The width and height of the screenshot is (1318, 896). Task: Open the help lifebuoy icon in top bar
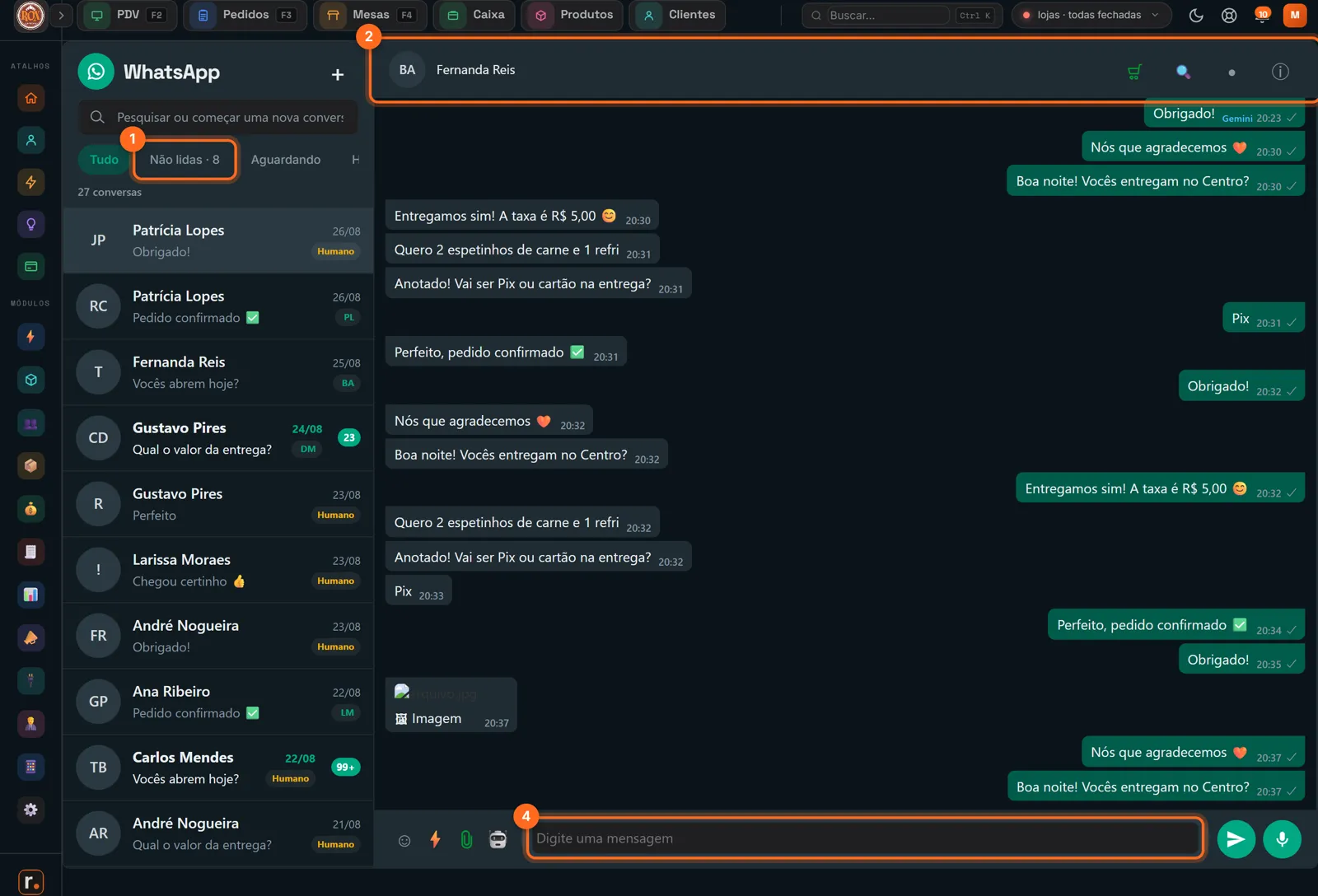point(1229,16)
